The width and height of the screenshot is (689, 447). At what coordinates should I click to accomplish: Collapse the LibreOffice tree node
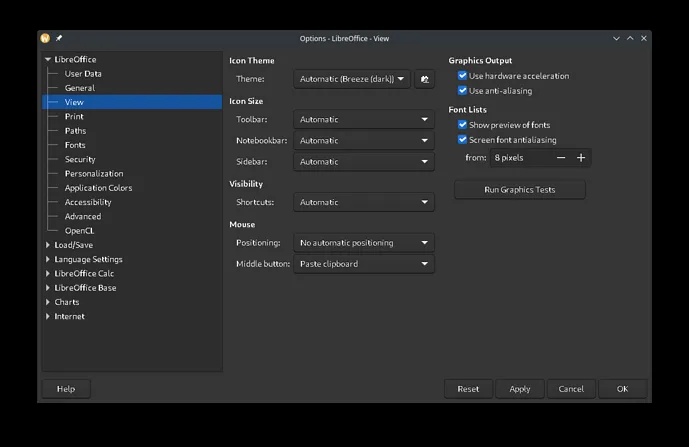click(x=47, y=60)
